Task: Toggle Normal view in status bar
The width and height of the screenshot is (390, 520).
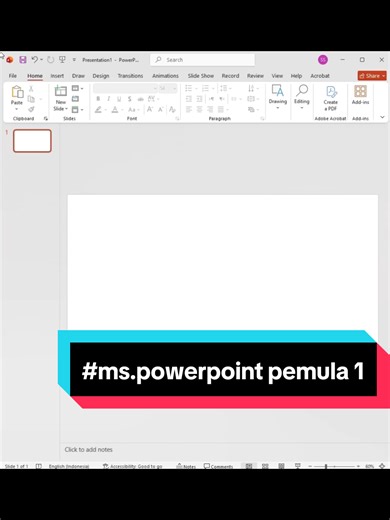Action: [x=249, y=466]
